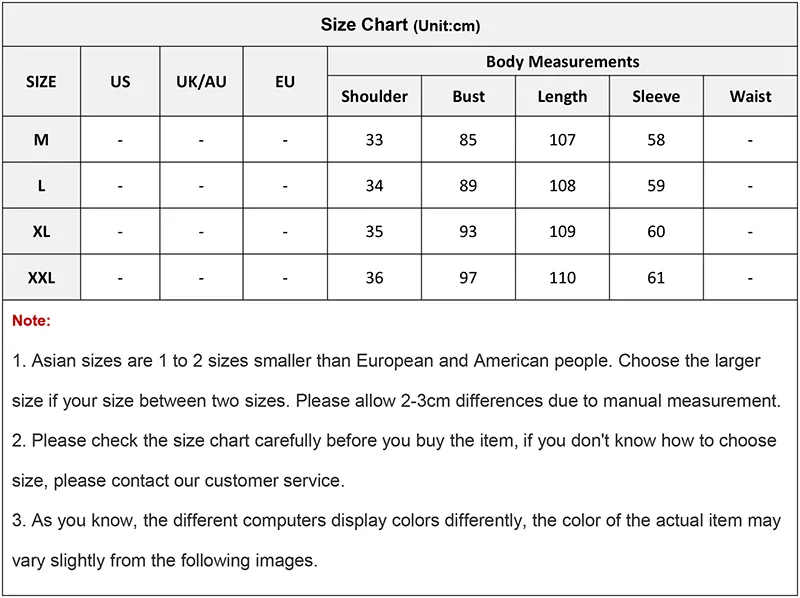Select the XL size row label
The height and width of the screenshot is (598, 800).
(x=41, y=232)
